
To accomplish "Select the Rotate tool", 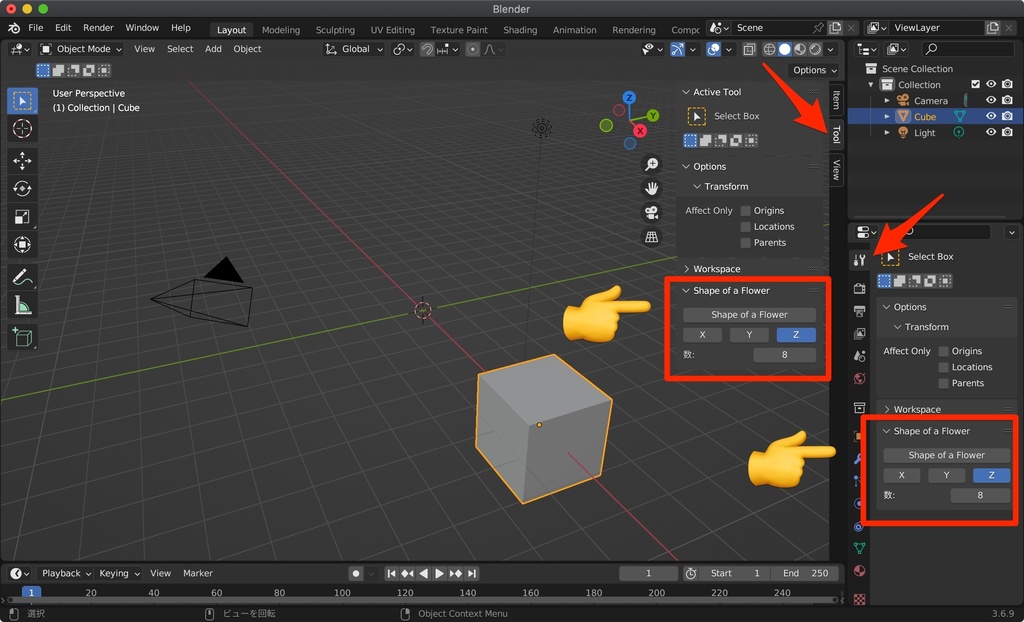I will tap(22, 188).
